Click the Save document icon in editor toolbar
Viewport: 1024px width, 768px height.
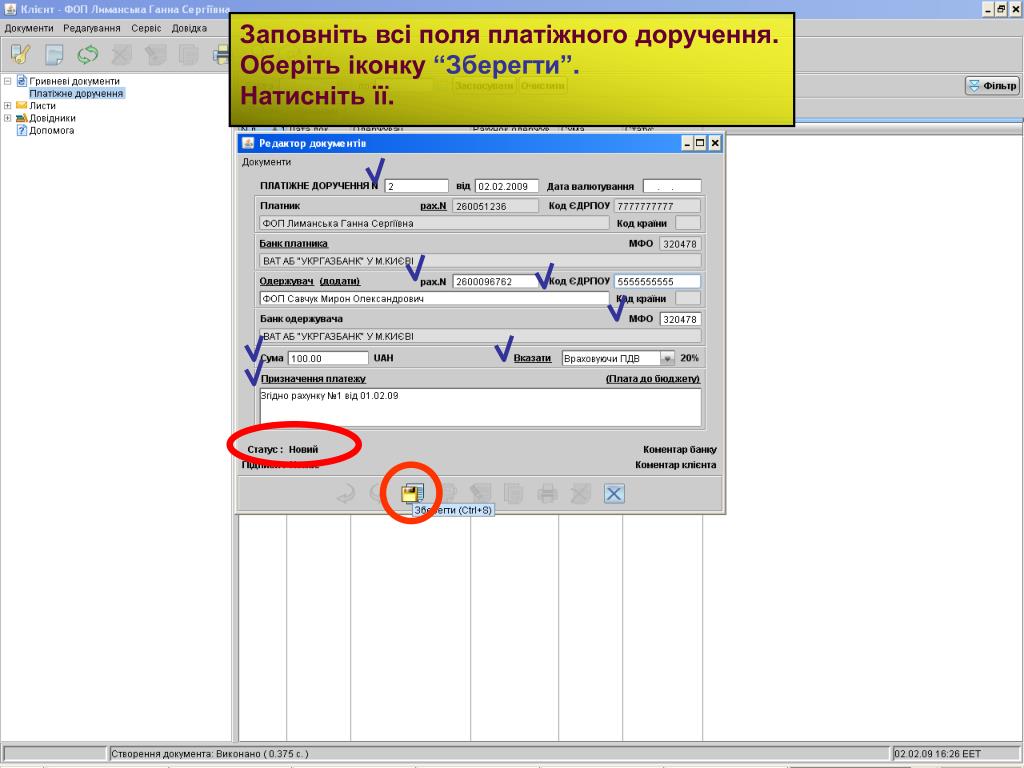pyautogui.click(x=411, y=493)
